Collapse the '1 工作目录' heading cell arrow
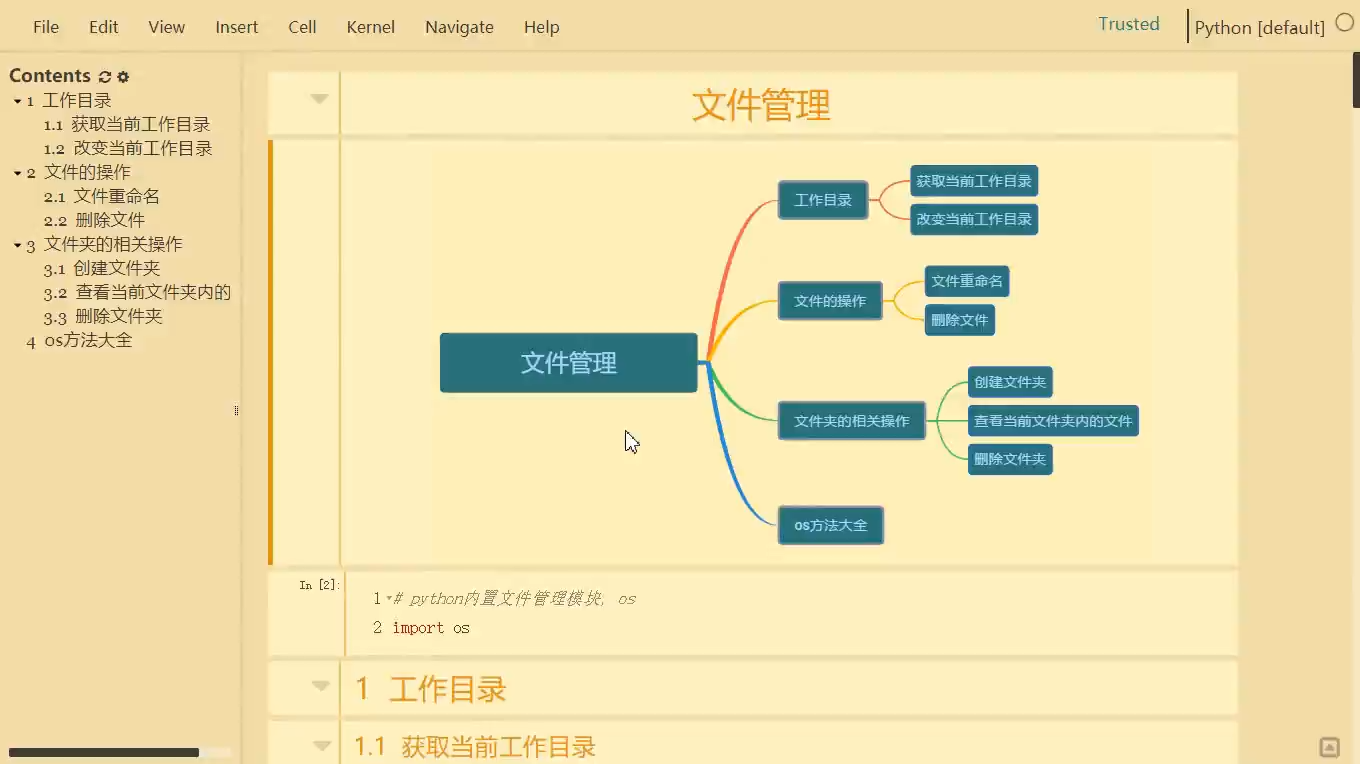1360x764 pixels. (x=320, y=686)
